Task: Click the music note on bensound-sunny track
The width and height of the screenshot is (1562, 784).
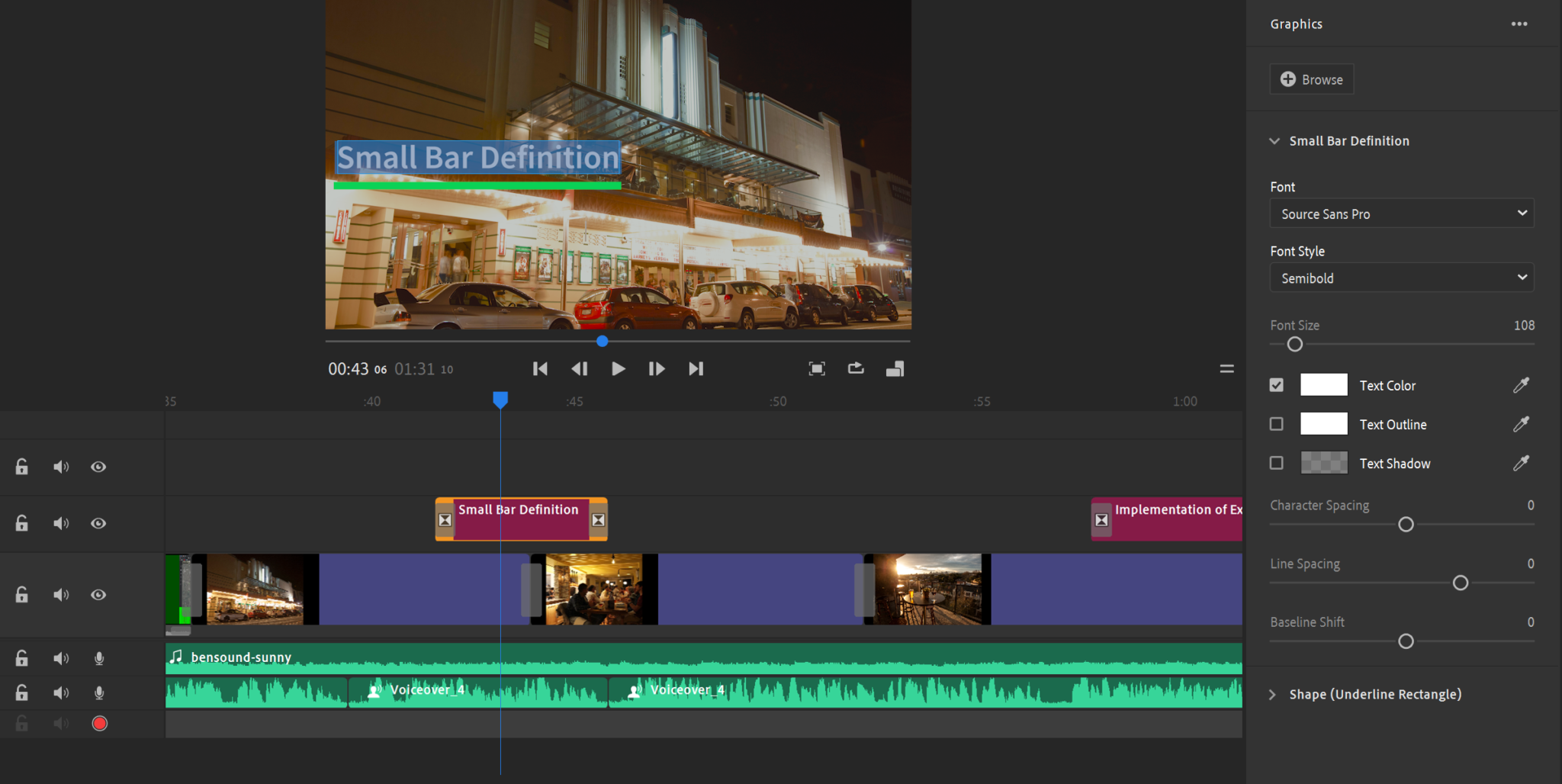Action: point(177,657)
